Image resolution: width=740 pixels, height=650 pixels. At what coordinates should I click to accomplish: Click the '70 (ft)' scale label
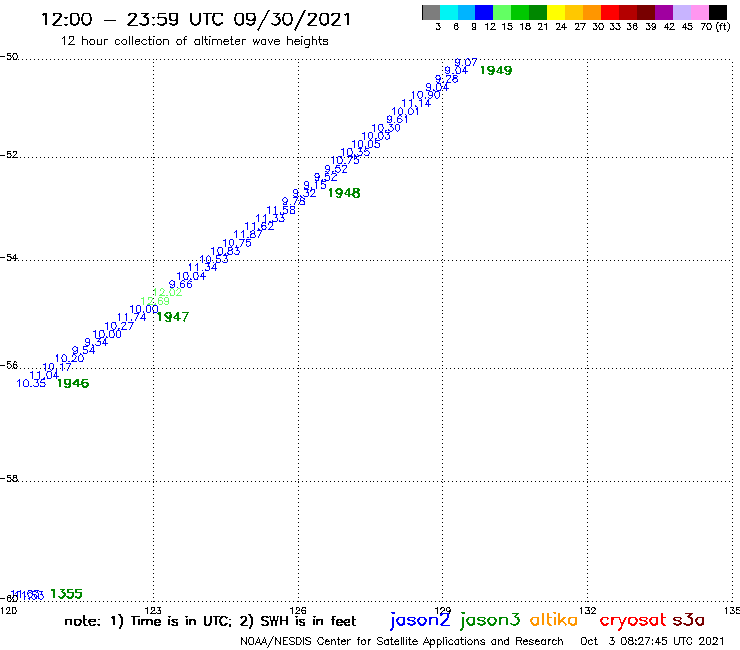(715, 27)
